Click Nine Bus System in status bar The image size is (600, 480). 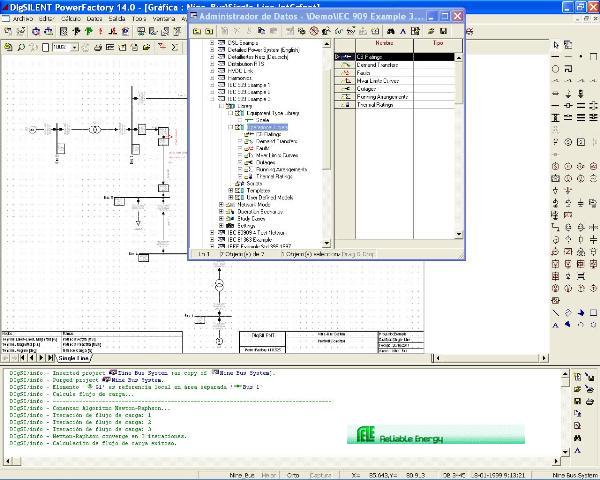575,475
